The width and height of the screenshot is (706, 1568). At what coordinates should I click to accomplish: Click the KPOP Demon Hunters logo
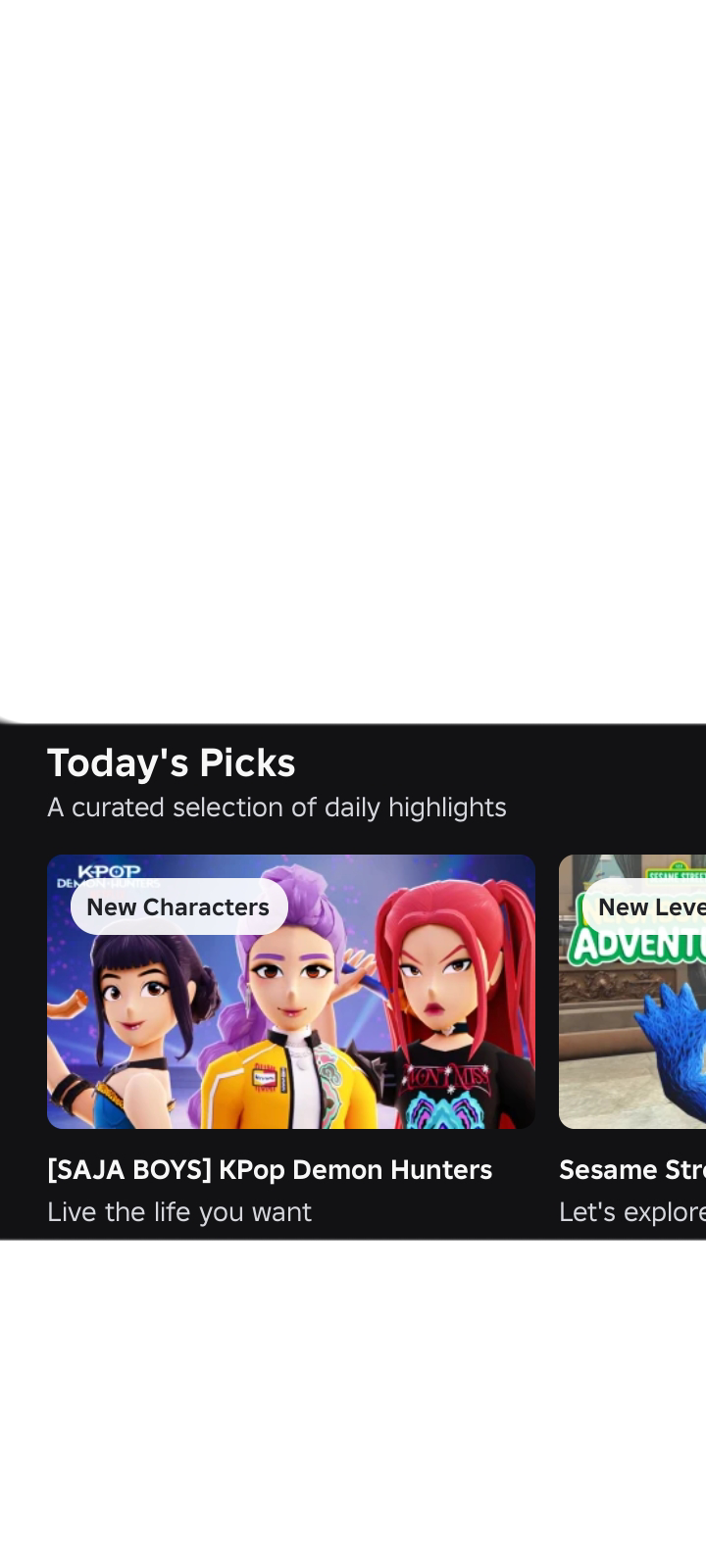108,874
